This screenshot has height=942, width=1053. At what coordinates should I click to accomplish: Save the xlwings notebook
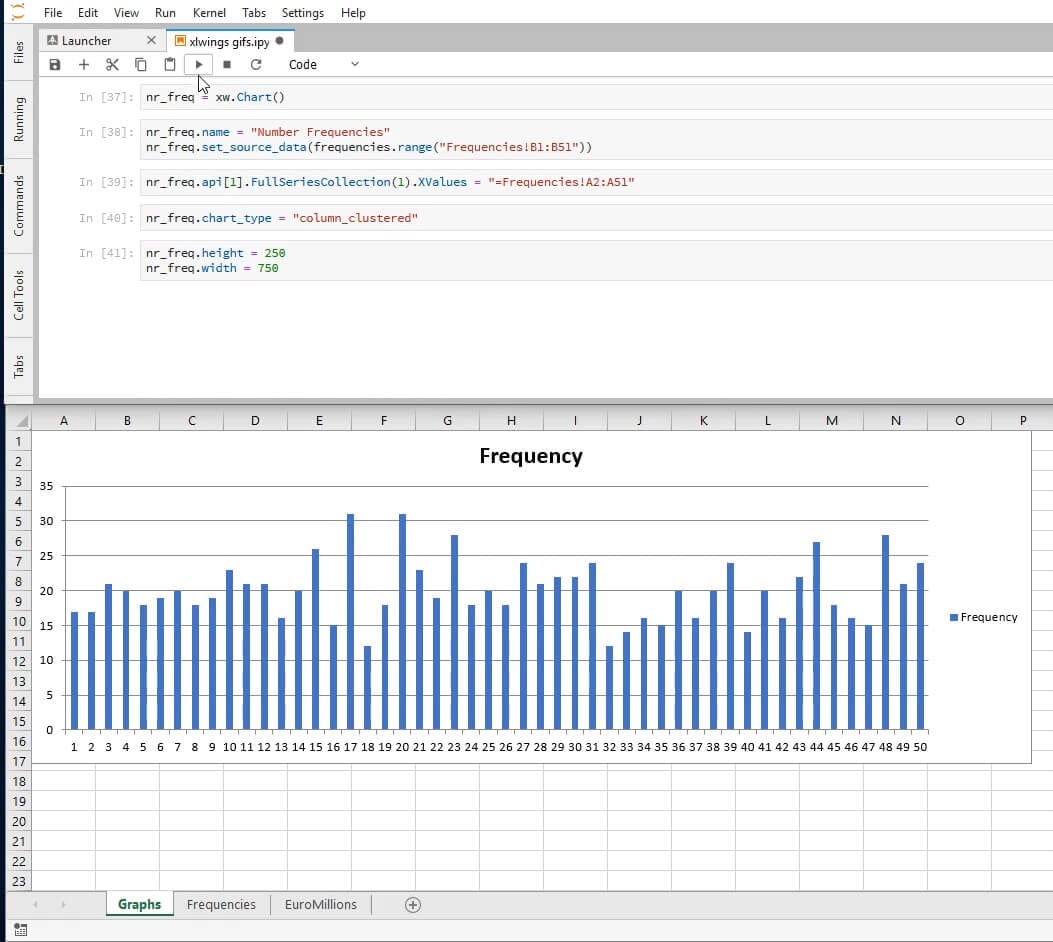(x=55, y=64)
